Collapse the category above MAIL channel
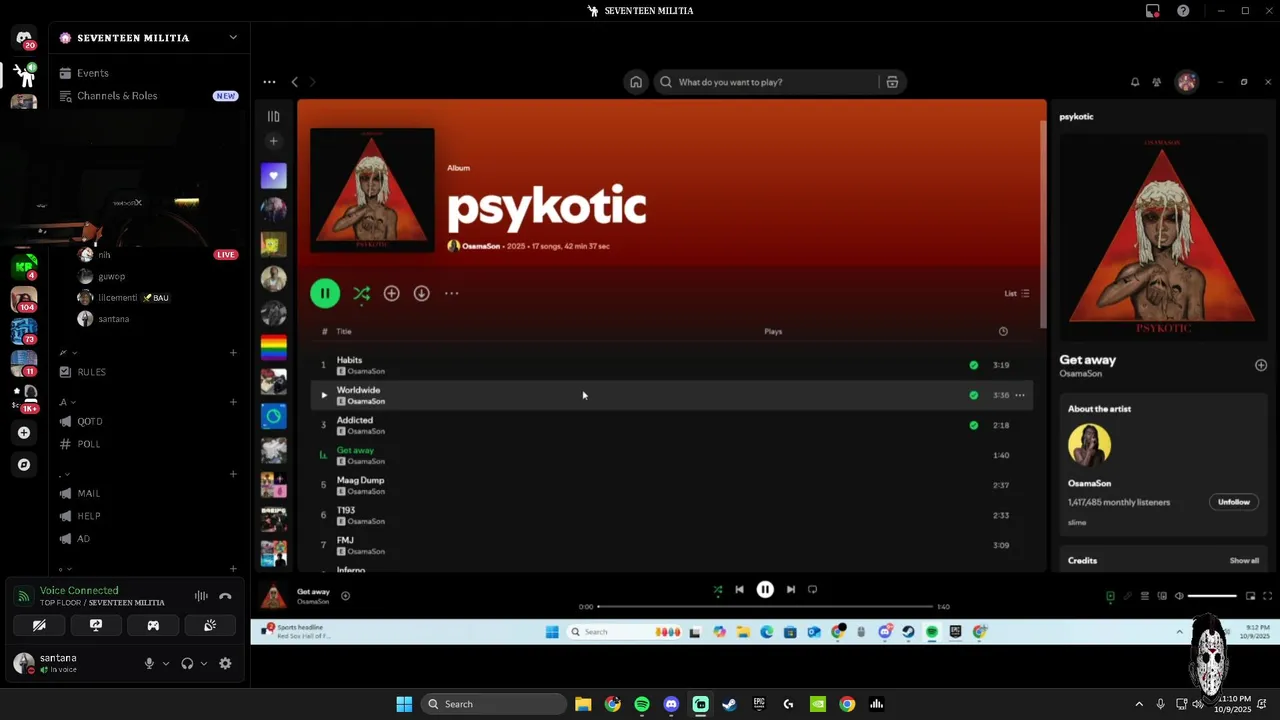Viewport: 1280px width, 720px height. [x=65, y=474]
